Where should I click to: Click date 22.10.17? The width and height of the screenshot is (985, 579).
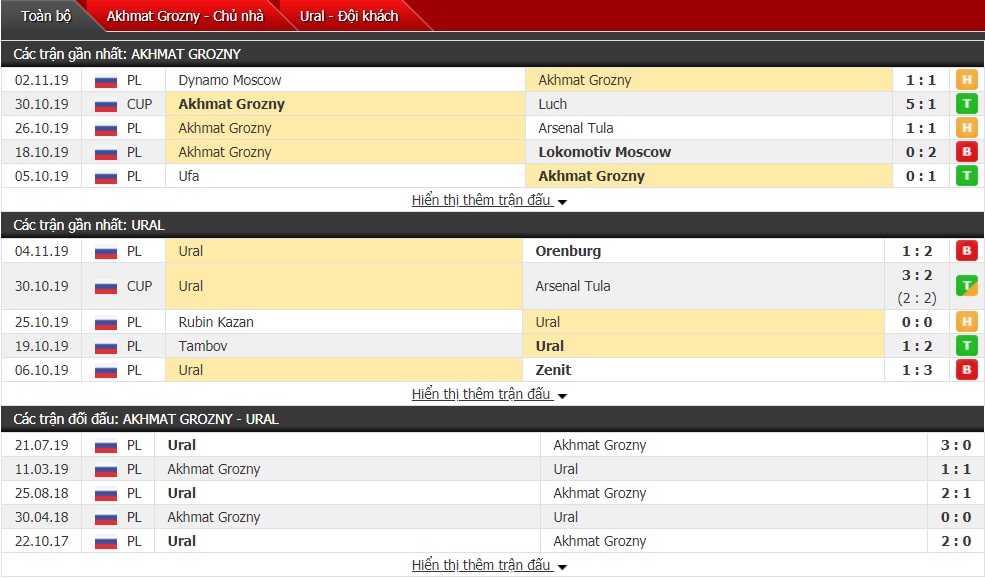pyautogui.click(x=41, y=541)
